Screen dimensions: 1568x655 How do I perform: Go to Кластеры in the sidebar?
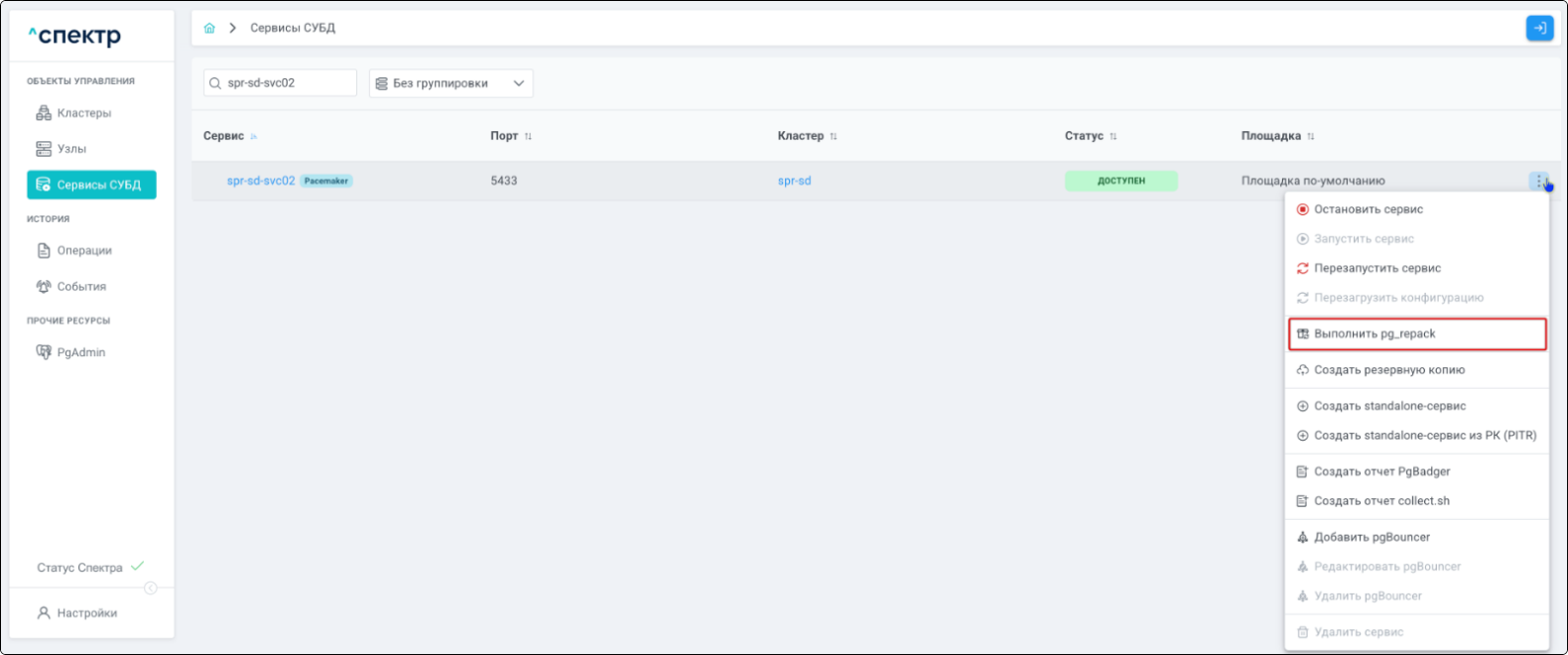tap(83, 113)
